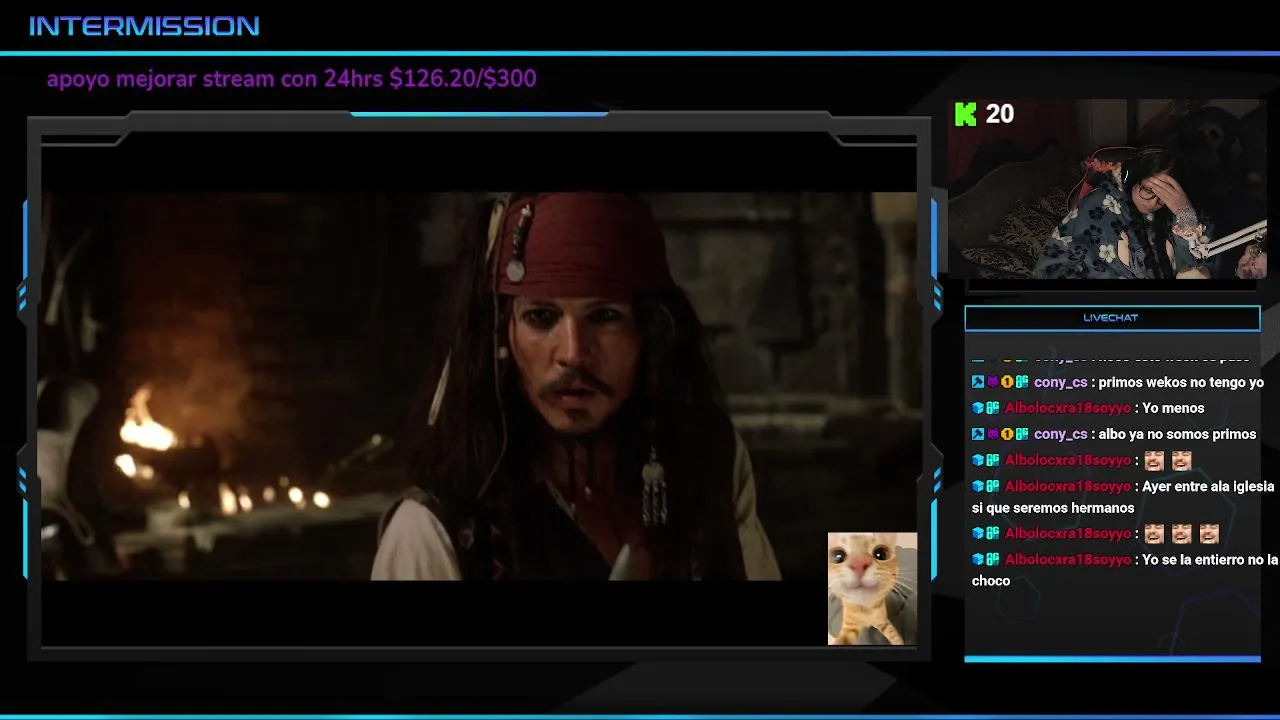1280x720 pixels.
Task: Click the first laughing emote in the three-emote message
Action: (1154, 533)
